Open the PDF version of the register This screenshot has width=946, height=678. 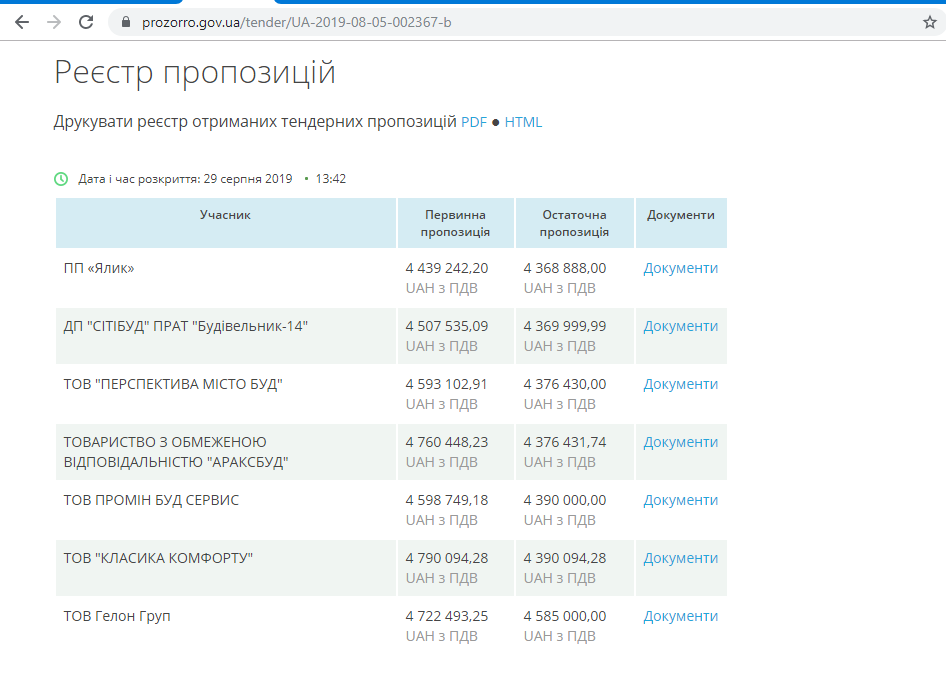[474, 122]
